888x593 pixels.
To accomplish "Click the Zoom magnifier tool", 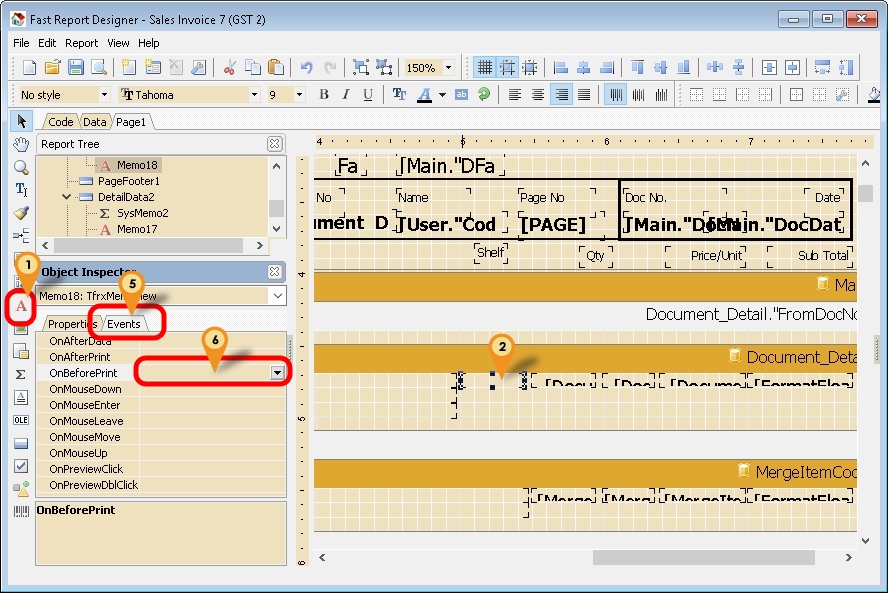I will (x=20, y=167).
